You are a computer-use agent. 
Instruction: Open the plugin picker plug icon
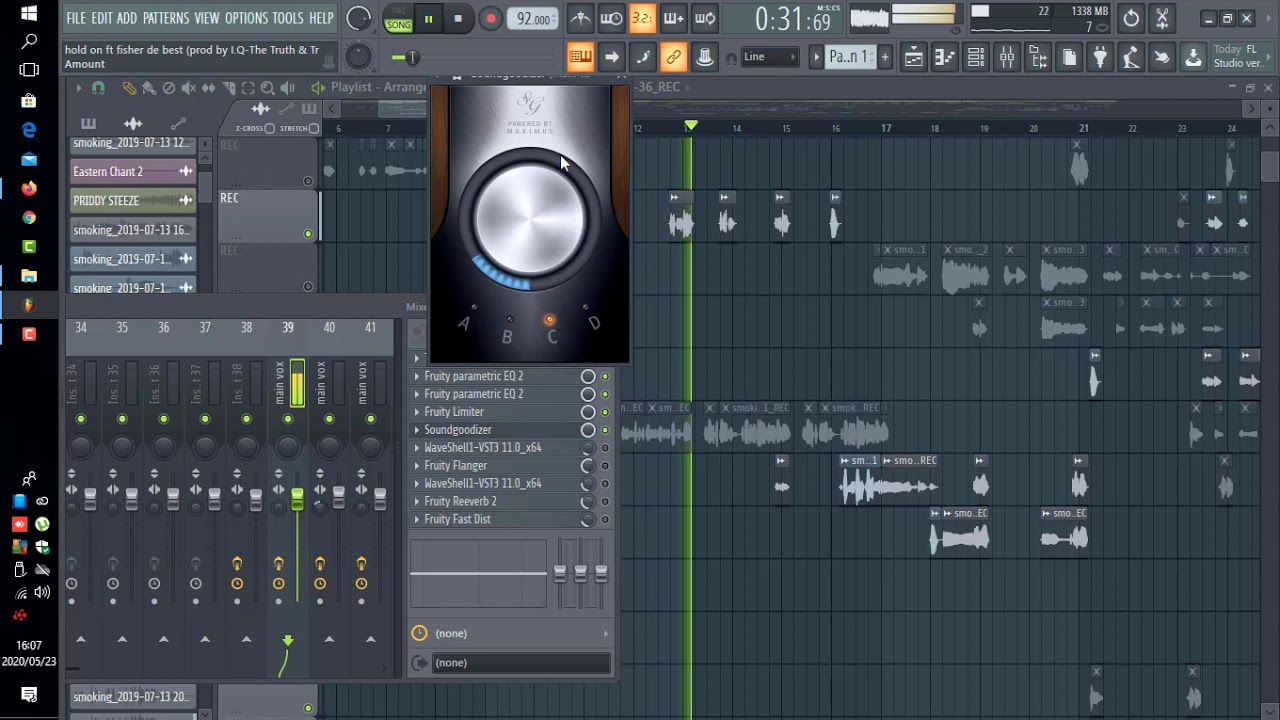pyautogui.click(x=1100, y=57)
